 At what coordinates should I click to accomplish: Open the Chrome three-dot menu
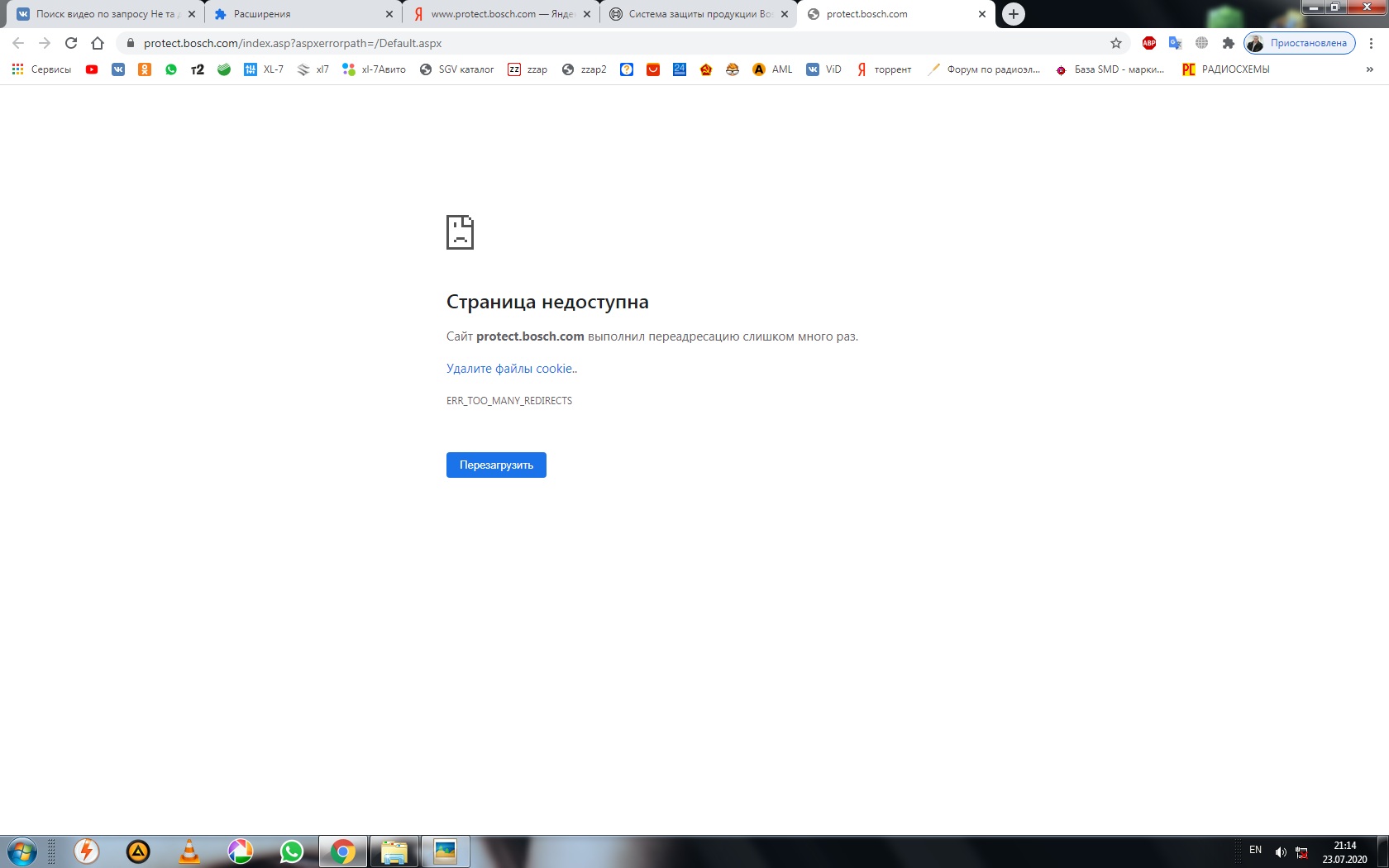click(x=1371, y=43)
